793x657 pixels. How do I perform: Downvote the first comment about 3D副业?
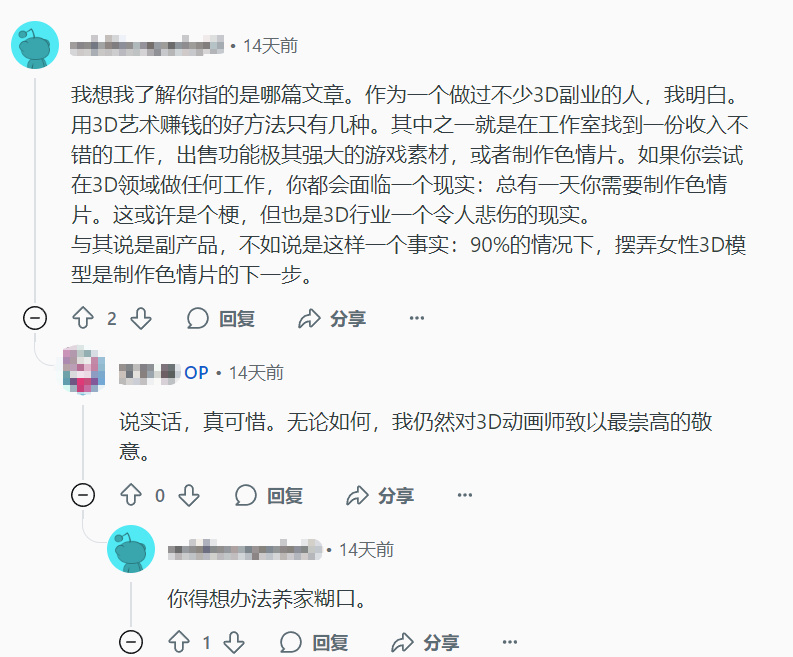[x=141, y=318]
